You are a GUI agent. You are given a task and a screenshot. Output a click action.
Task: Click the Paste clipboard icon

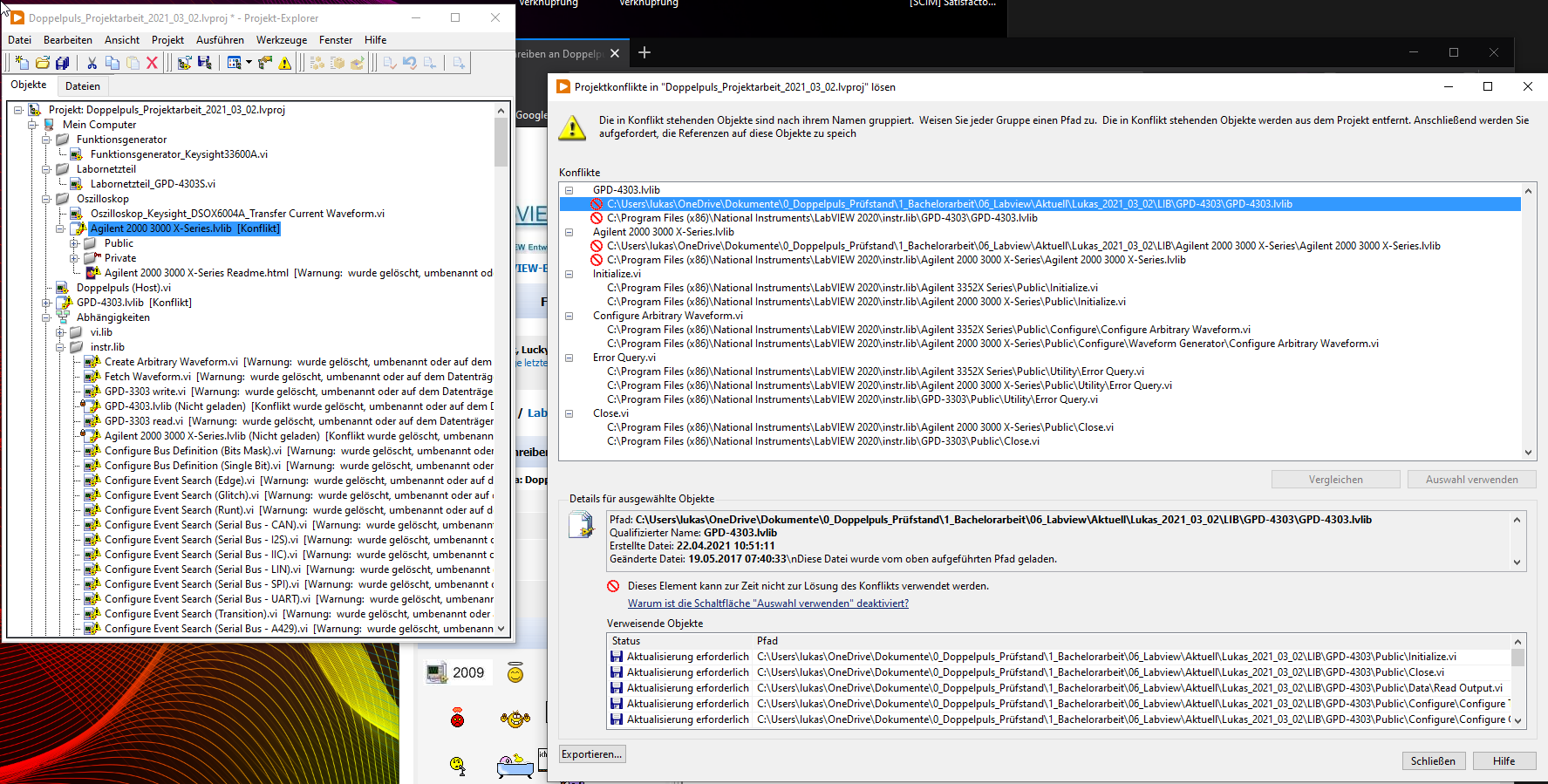(x=133, y=63)
